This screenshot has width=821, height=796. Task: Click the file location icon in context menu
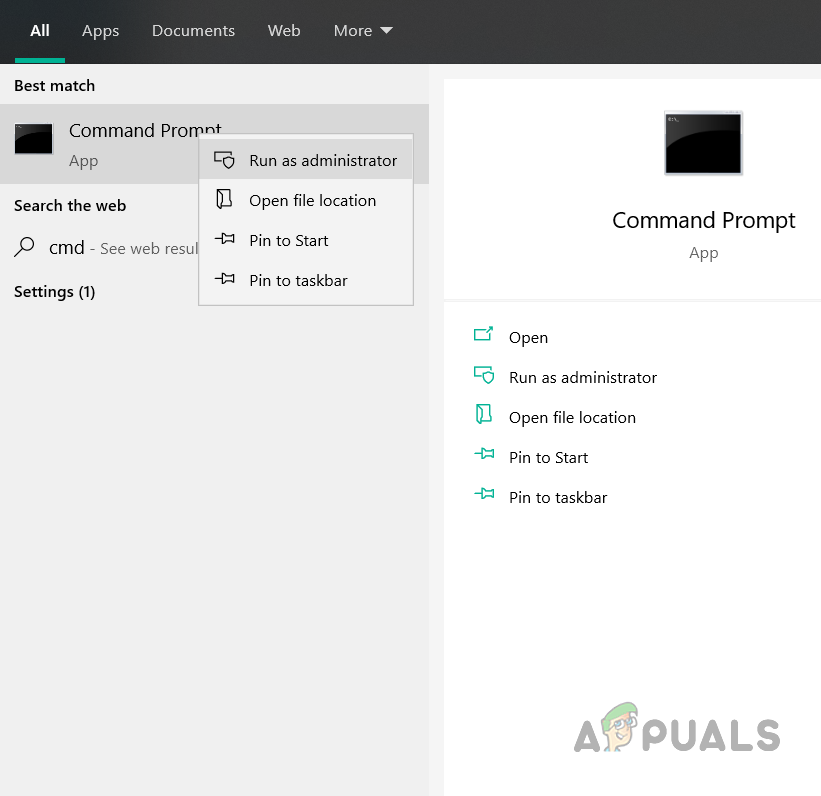click(x=224, y=199)
